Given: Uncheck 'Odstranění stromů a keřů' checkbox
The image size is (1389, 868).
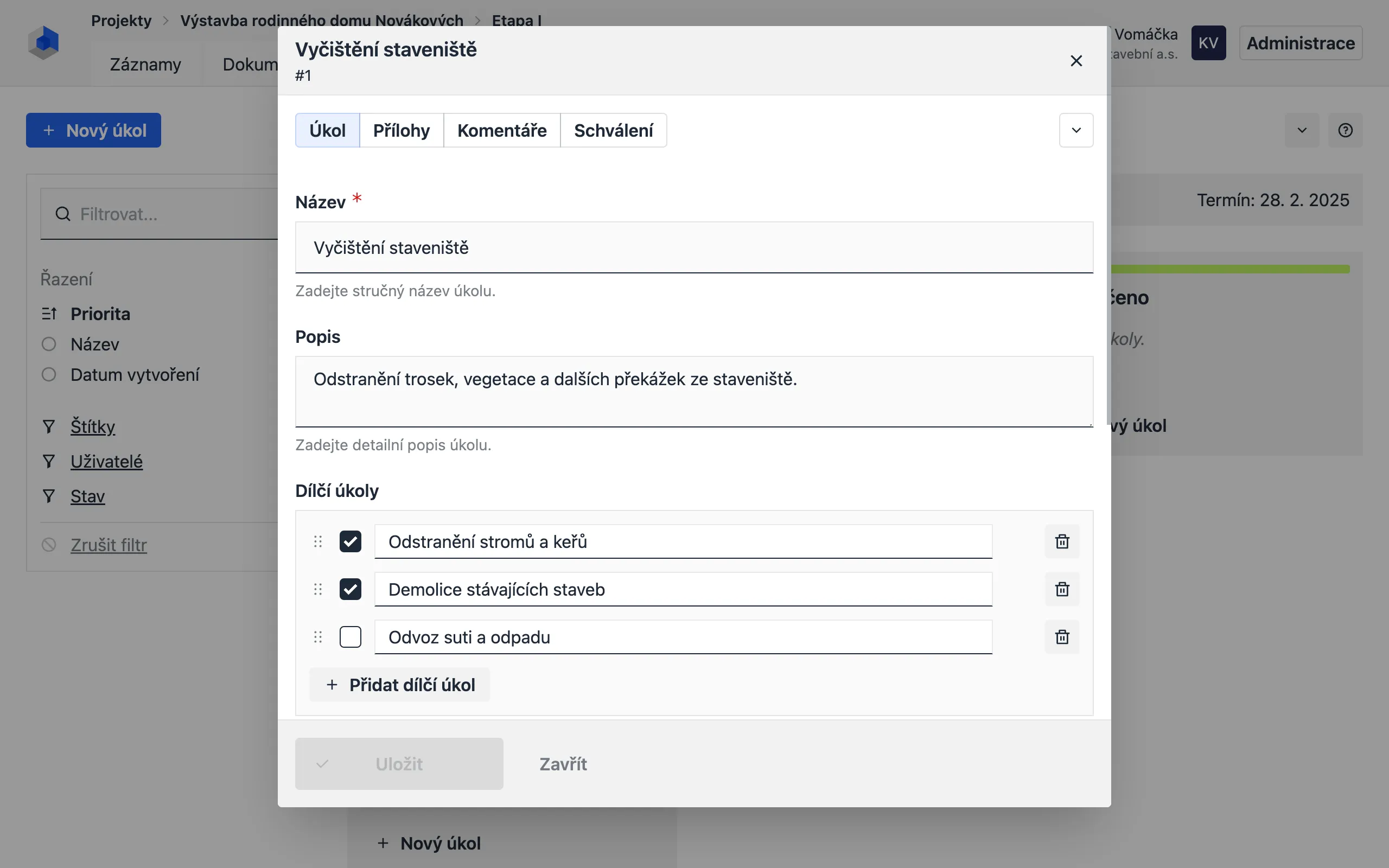Looking at the screenshot, I should click(350, 541).
